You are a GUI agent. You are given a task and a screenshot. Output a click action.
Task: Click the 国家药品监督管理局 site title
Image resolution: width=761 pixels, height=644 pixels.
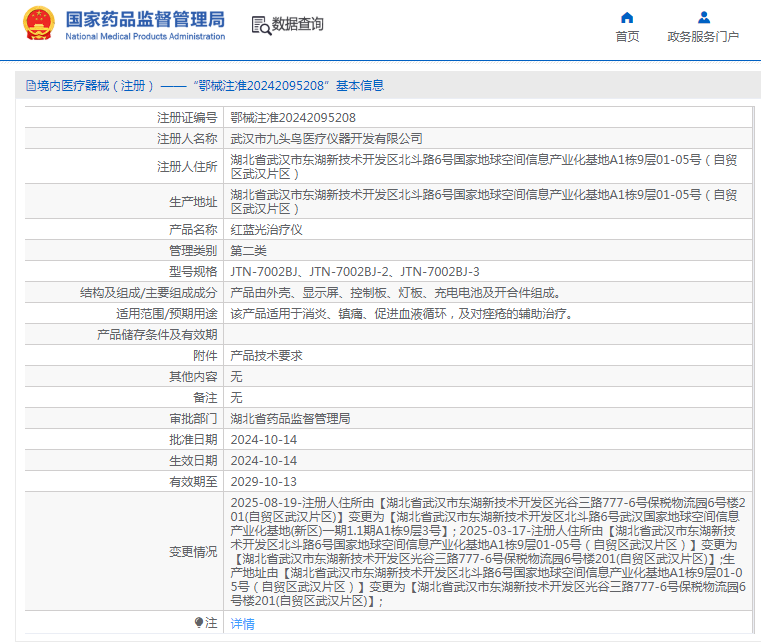tap(145, 20)
